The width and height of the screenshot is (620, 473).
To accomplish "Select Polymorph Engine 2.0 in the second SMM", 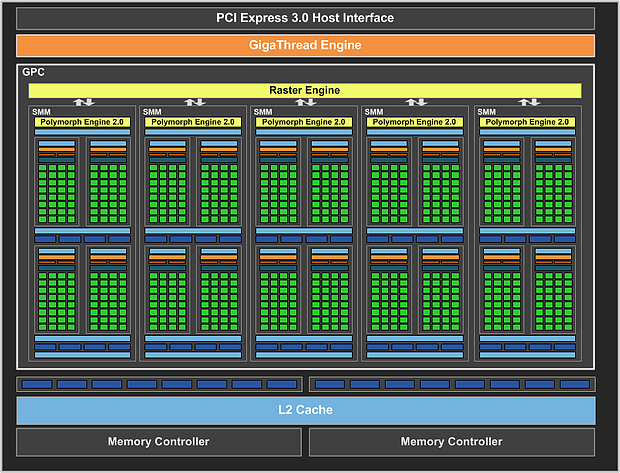I will [x=193, y=122].
